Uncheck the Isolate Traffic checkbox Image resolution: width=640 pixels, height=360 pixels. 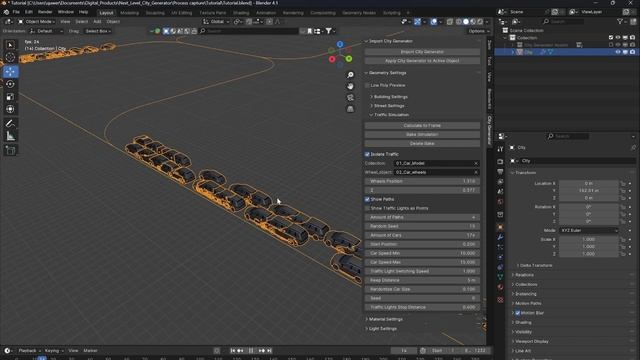pos(367,154)
